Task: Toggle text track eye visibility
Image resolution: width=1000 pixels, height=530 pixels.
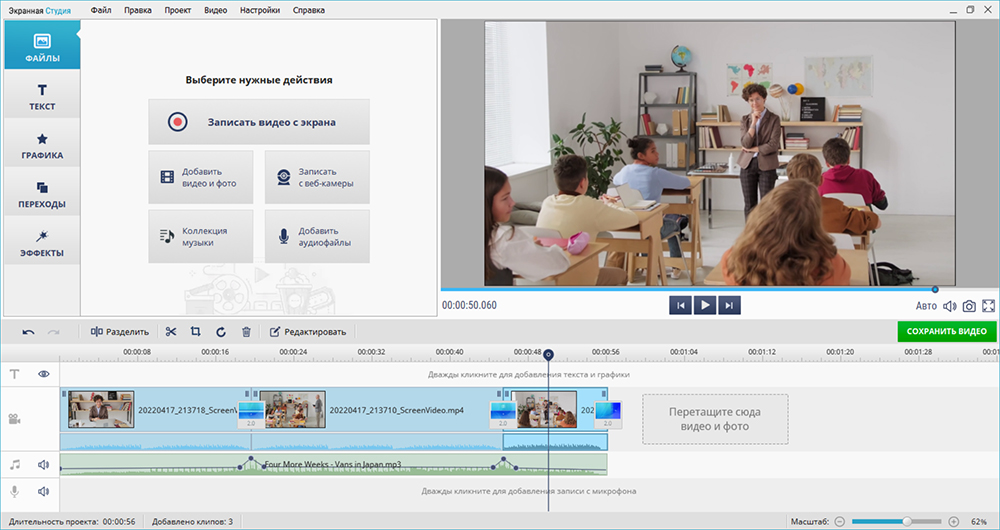Action: pyautogui.click(x=43, y=374)
